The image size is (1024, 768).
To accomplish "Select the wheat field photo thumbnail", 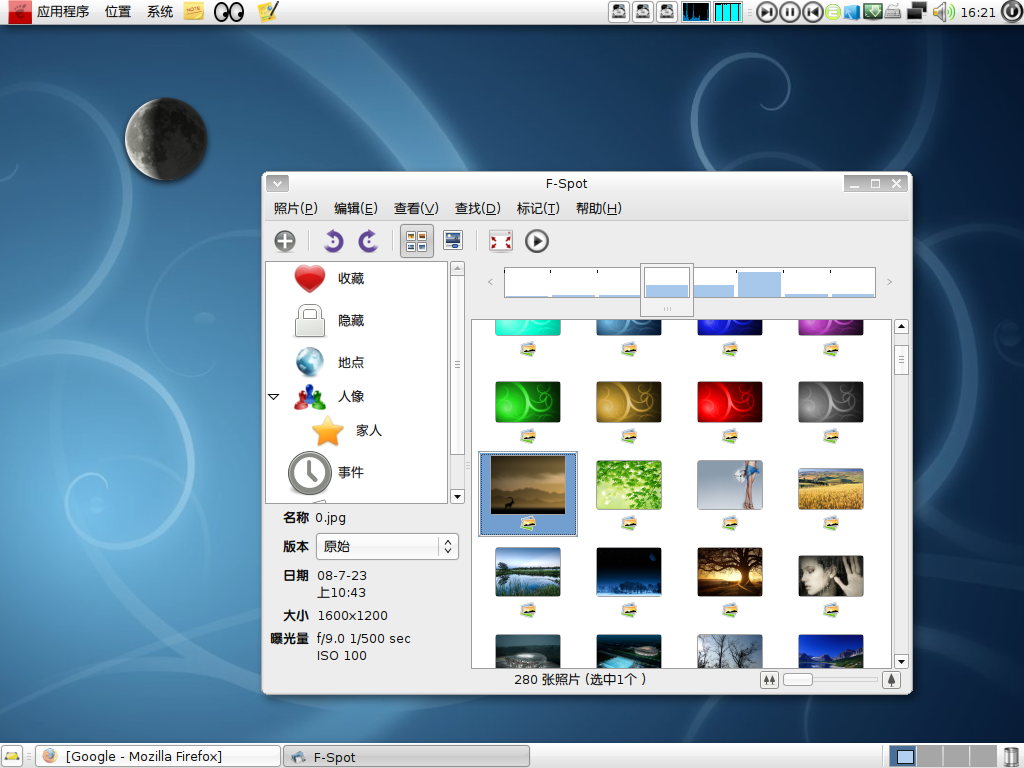I will coord(831,489).
